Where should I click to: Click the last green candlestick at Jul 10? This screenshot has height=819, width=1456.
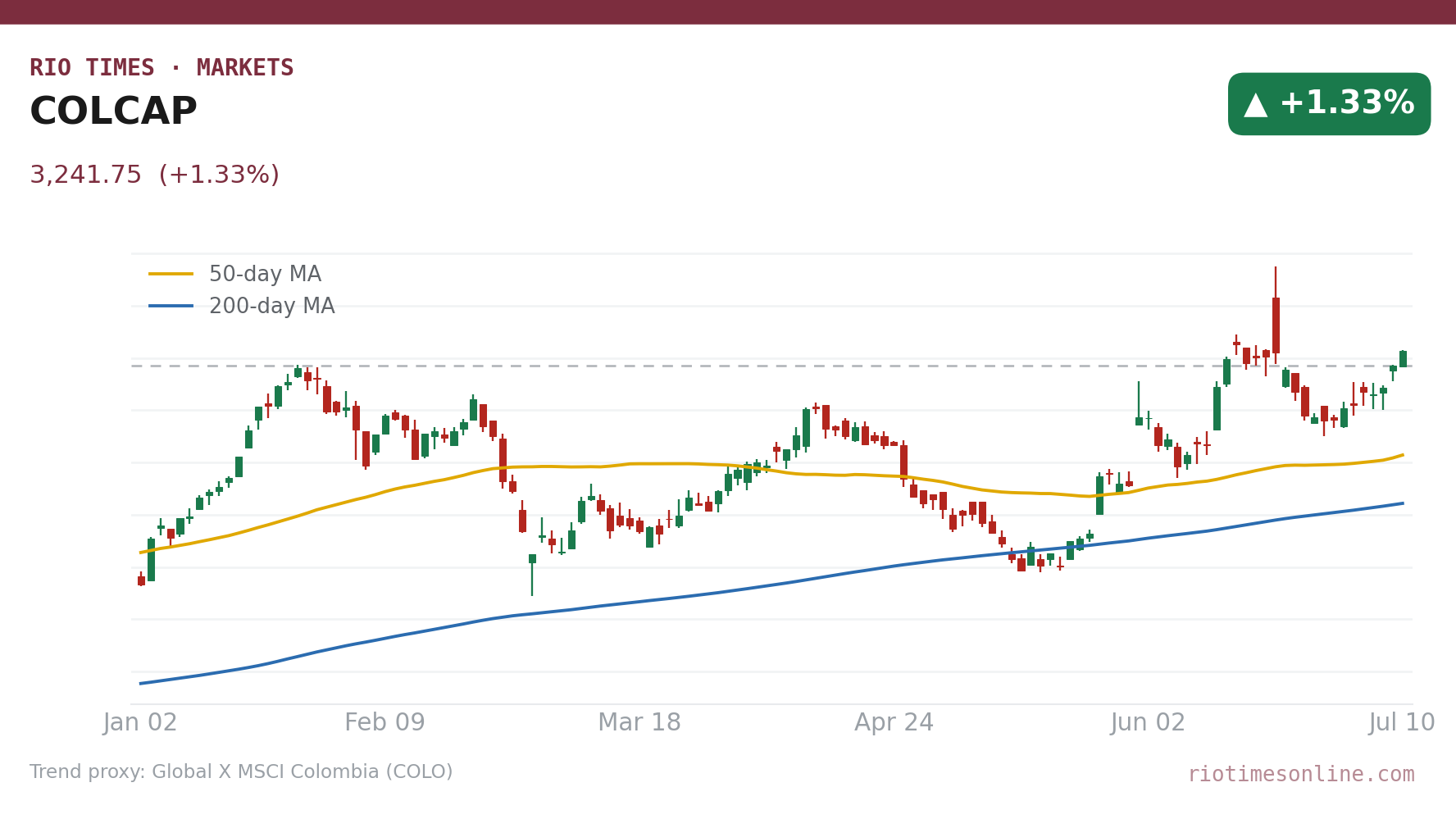click(1403, 359)
